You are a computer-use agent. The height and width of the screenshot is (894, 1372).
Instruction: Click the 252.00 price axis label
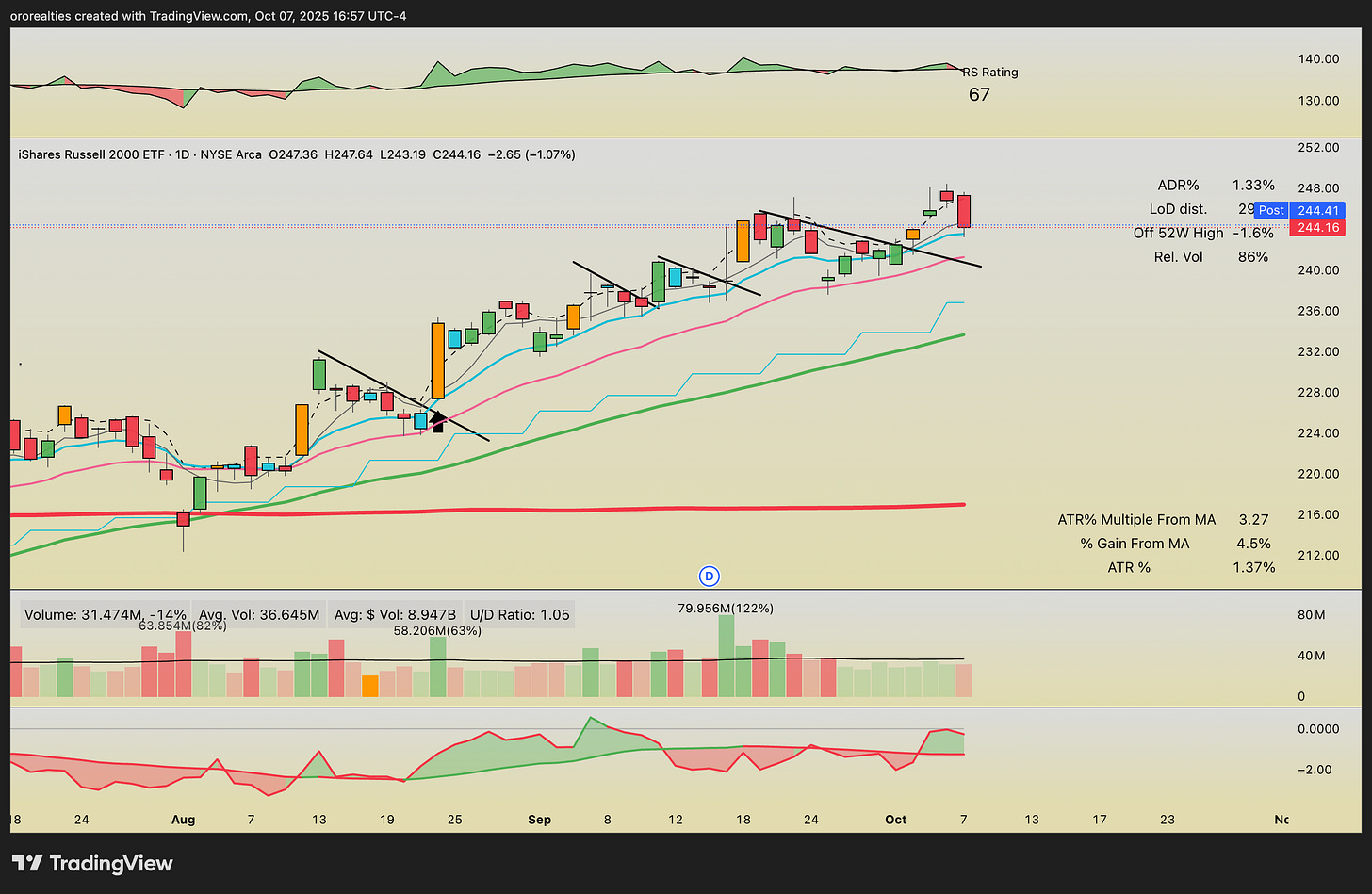tap(1319, 148)
